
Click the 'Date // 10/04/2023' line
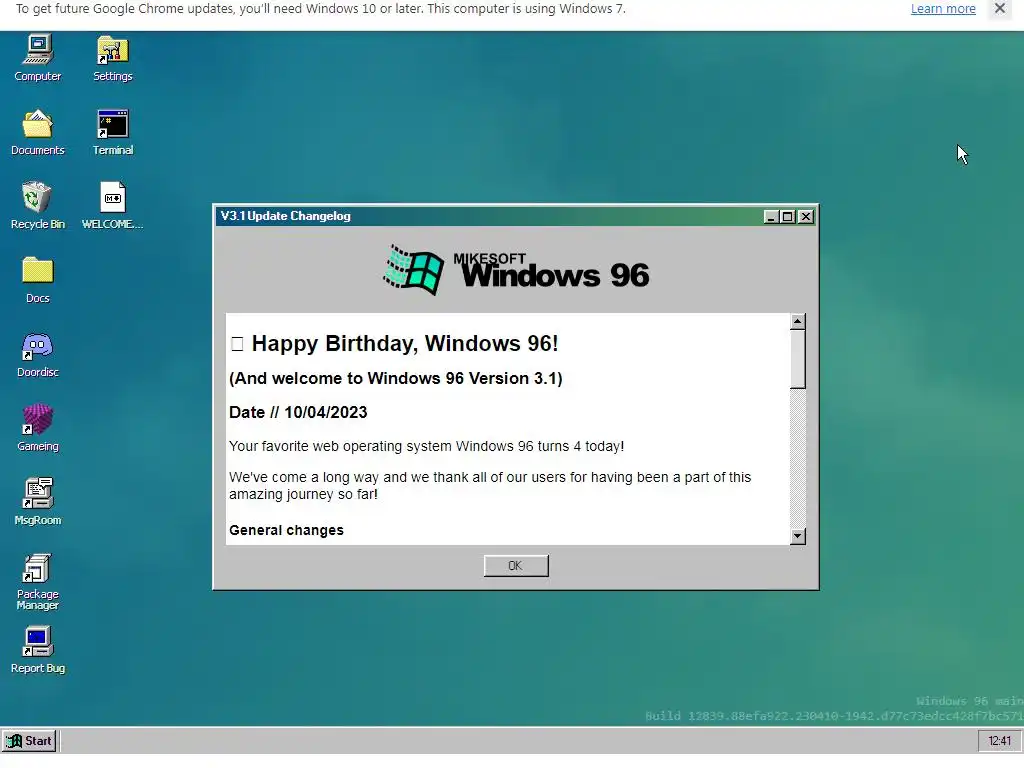tap(298, 413)
